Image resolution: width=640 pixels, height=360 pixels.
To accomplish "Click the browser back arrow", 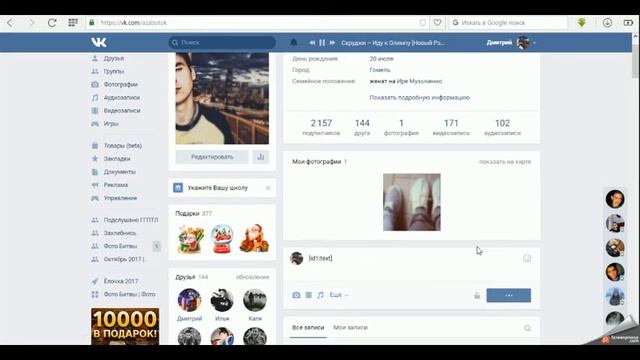I will [10, 23].
